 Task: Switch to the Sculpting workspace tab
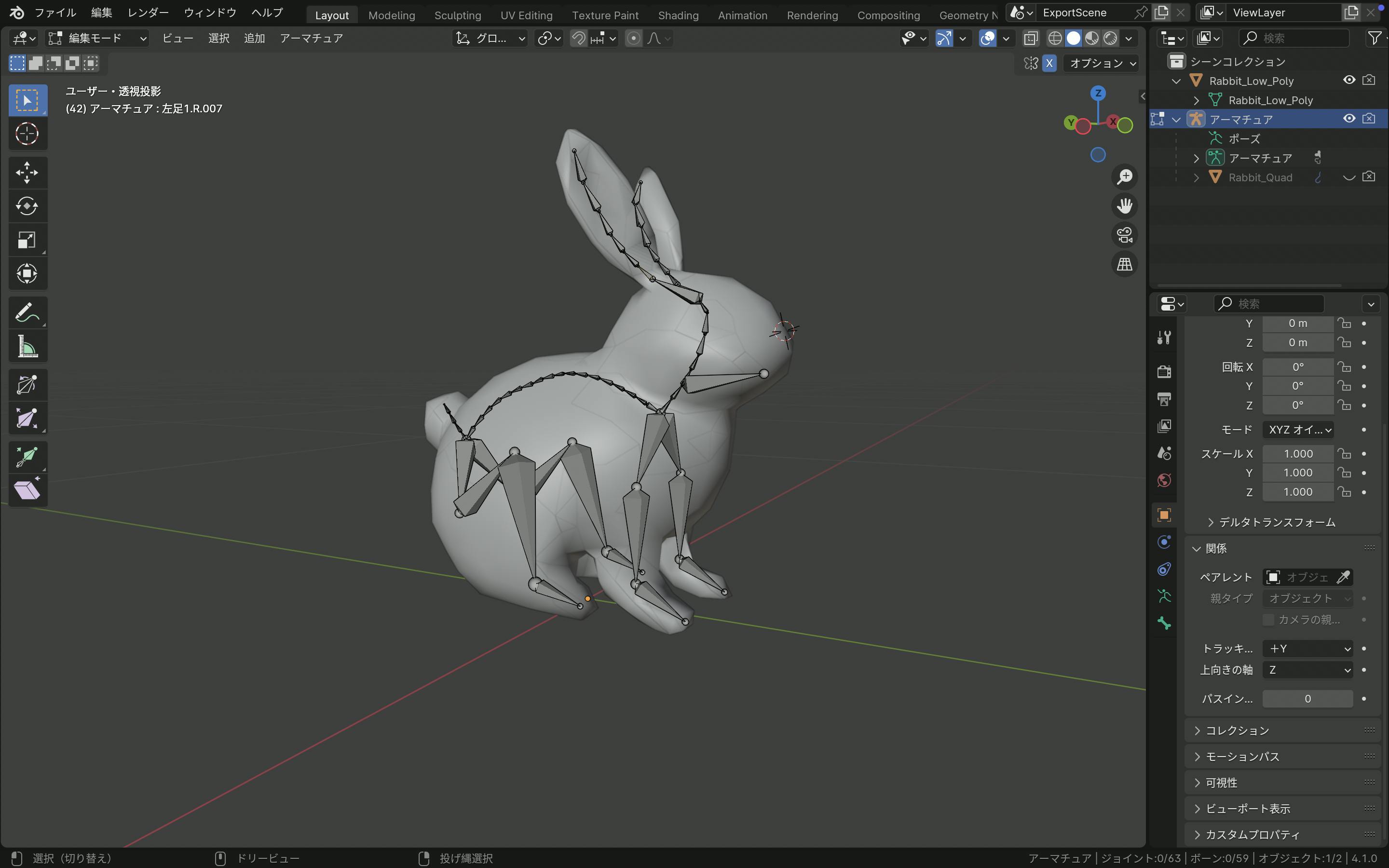coord(457,15)
